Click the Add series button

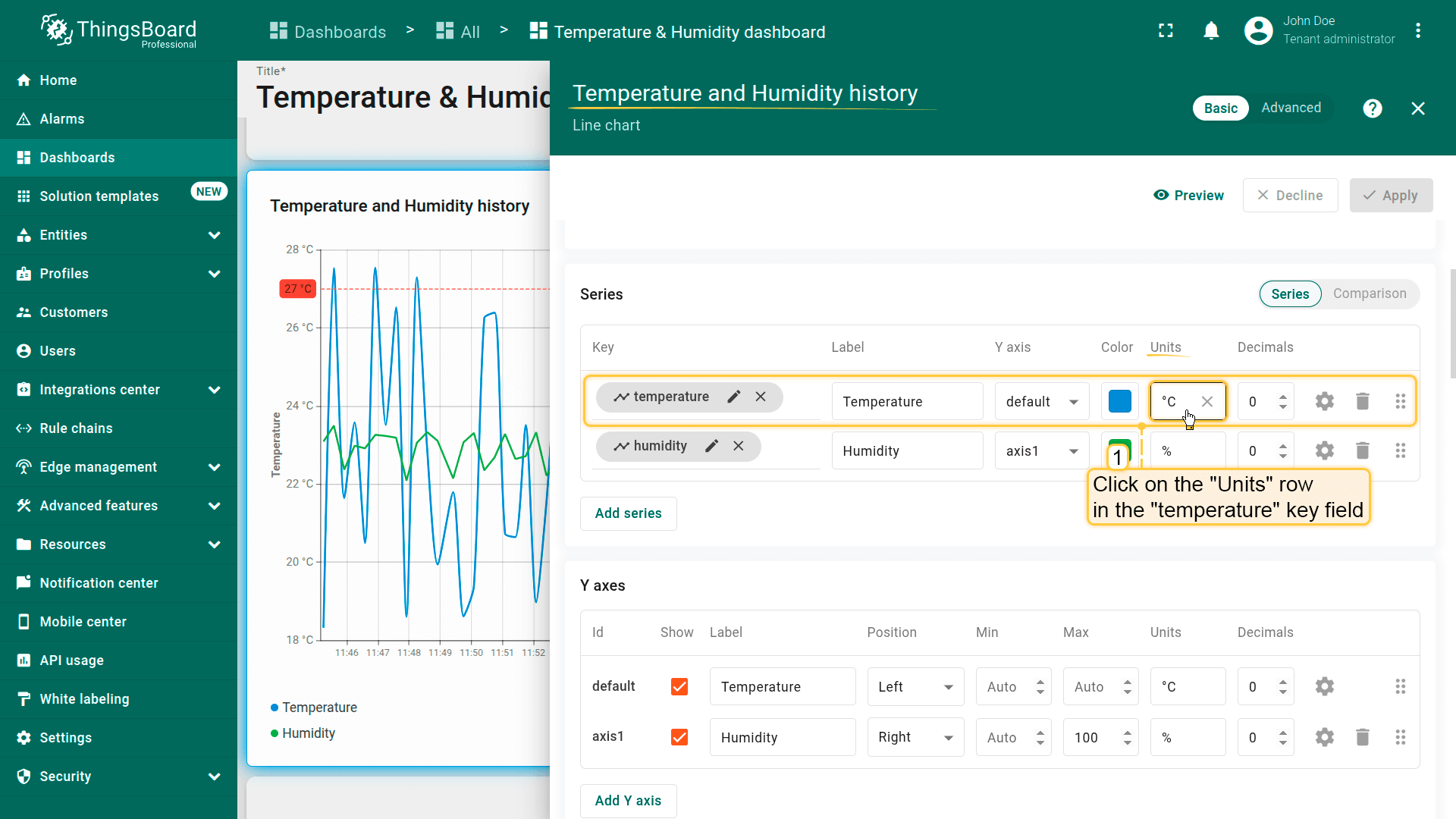[628, 513]
